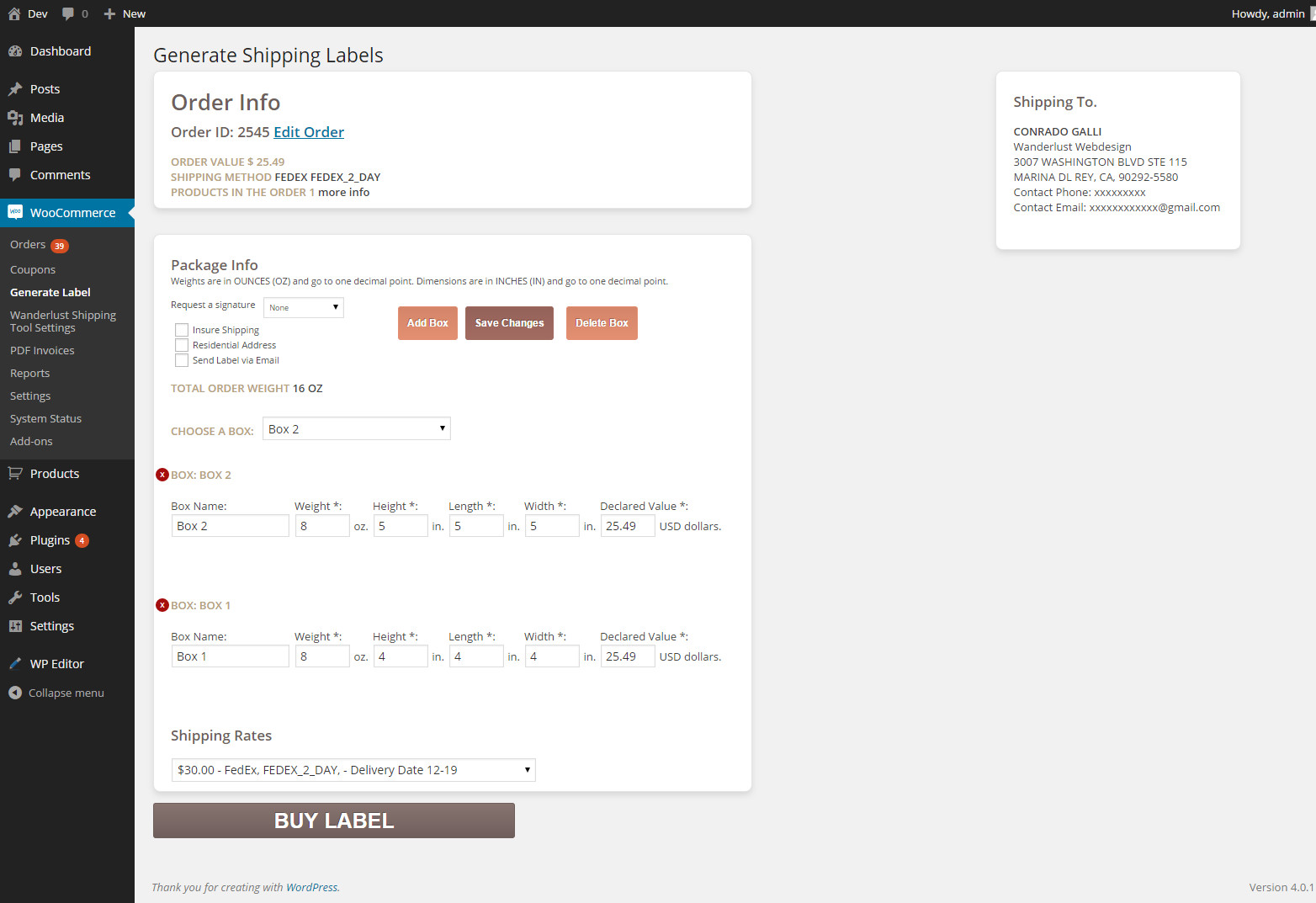Click the Dashboard gauge icon in sidebar
This screenshot has height=903, width=1316.
(x=15, y=51)
